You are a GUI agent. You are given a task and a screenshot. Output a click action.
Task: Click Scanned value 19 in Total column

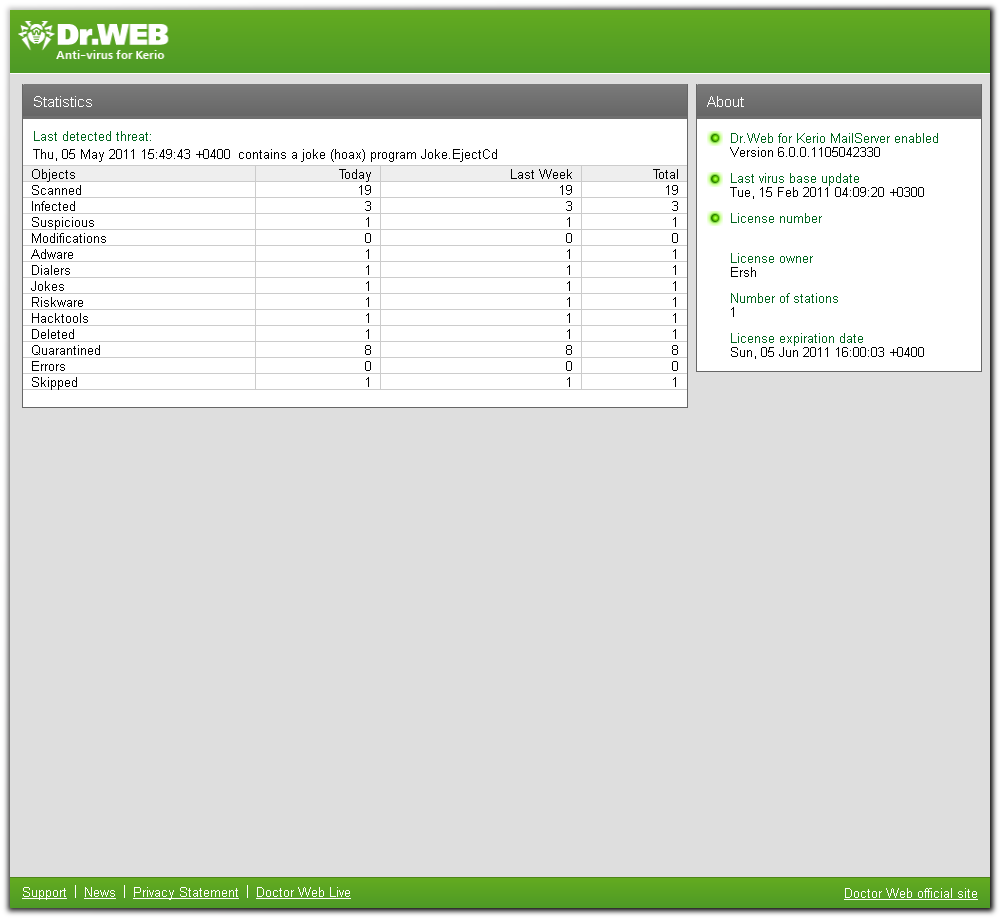pos(672,190)
